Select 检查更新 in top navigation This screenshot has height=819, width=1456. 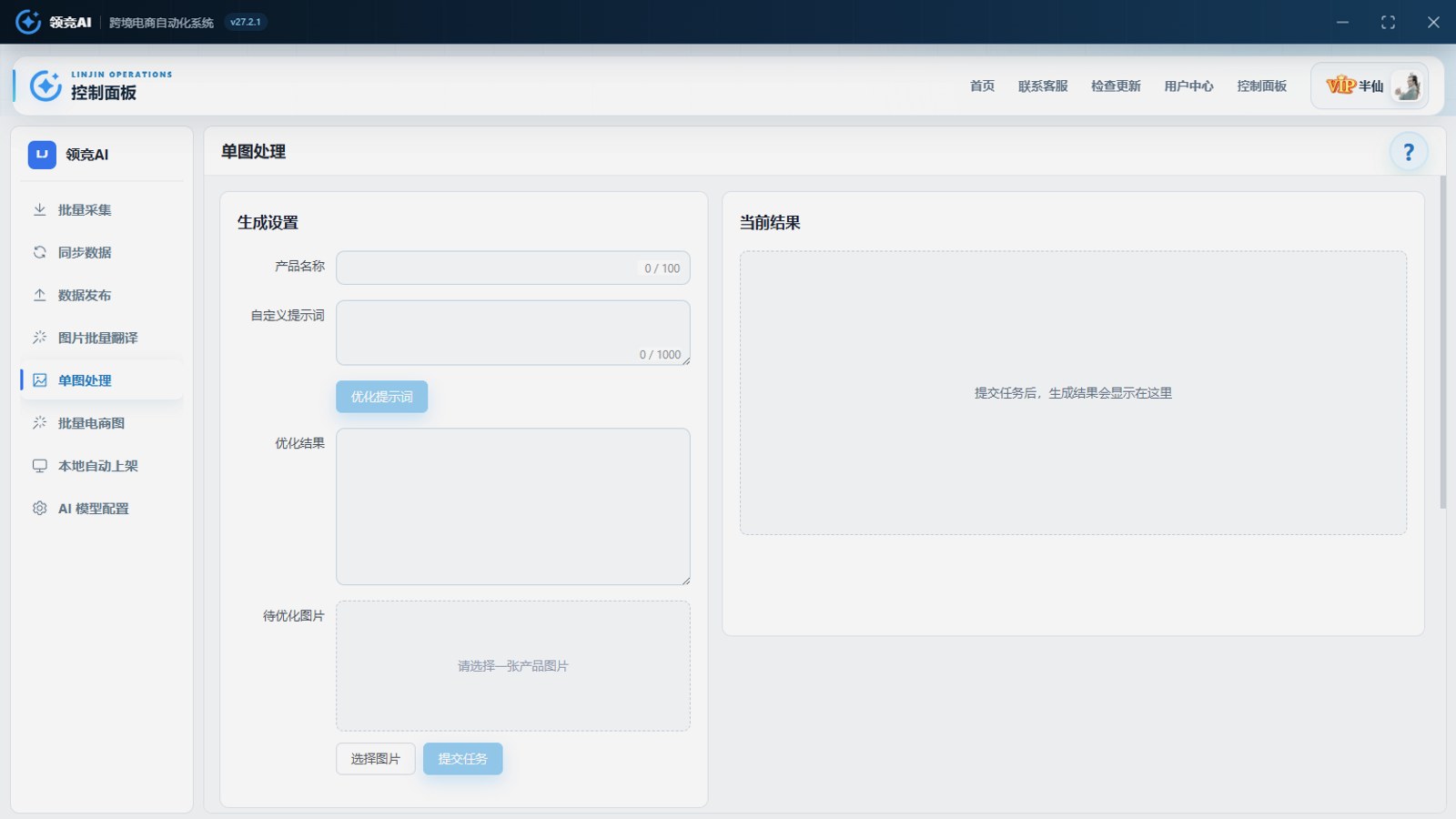click(1116, 86)
